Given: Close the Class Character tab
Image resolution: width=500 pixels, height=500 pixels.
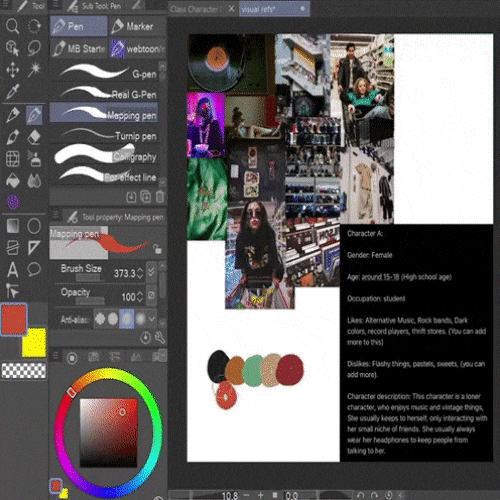Looking at the screenshot, I should [231, 9].
